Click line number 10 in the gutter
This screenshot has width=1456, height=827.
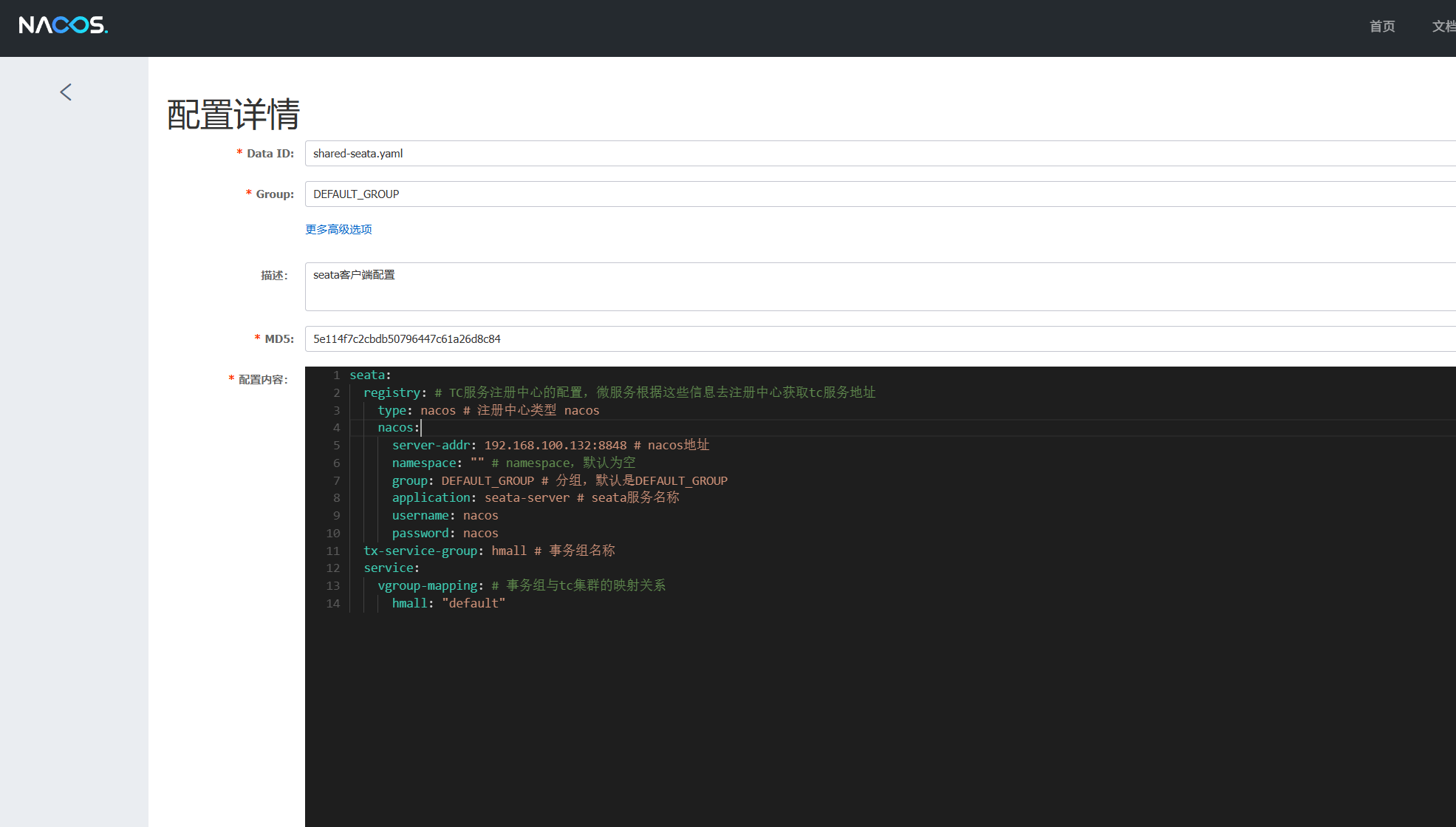tap(333, 533)
